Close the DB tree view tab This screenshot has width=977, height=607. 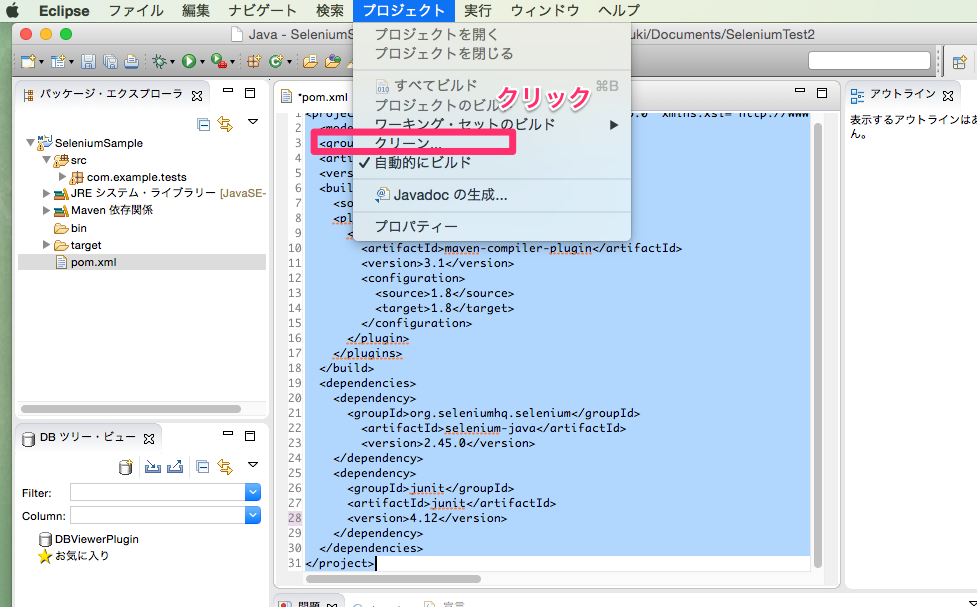[x=149, y=439]
